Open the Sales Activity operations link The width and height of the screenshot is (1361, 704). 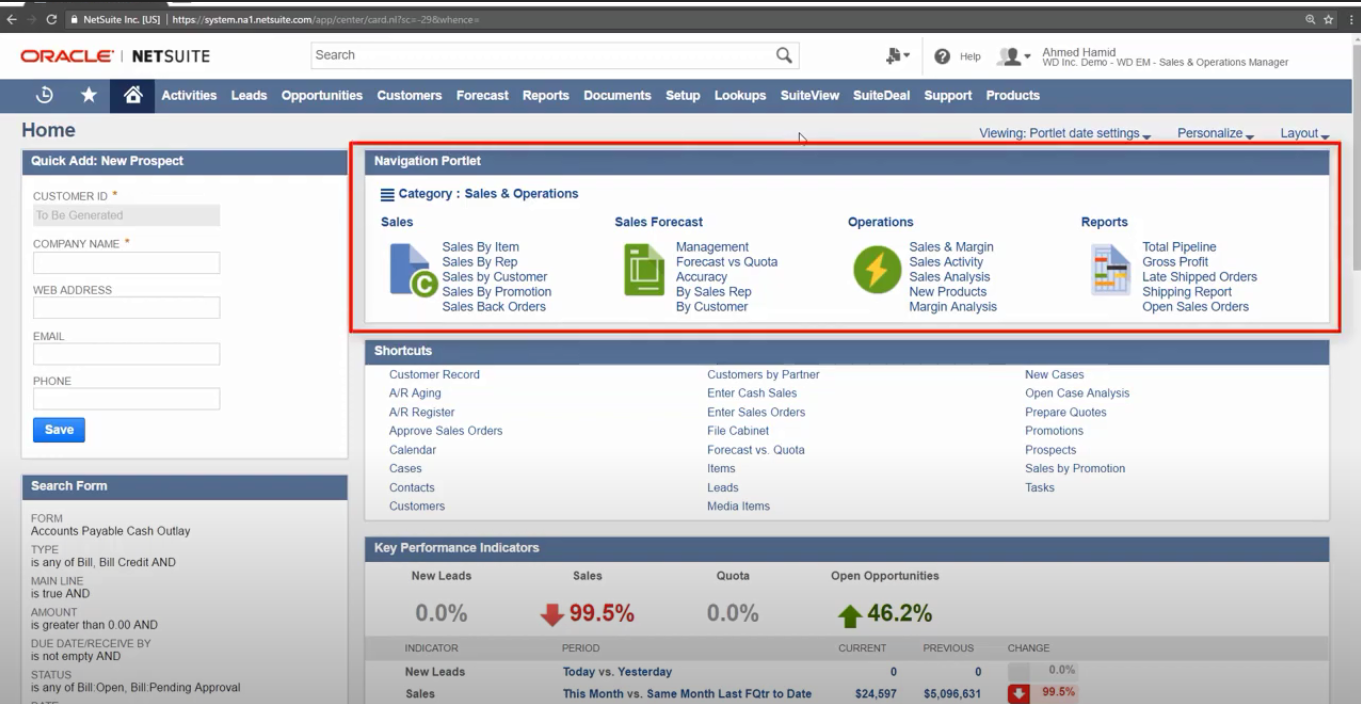[x=946, y=262]
